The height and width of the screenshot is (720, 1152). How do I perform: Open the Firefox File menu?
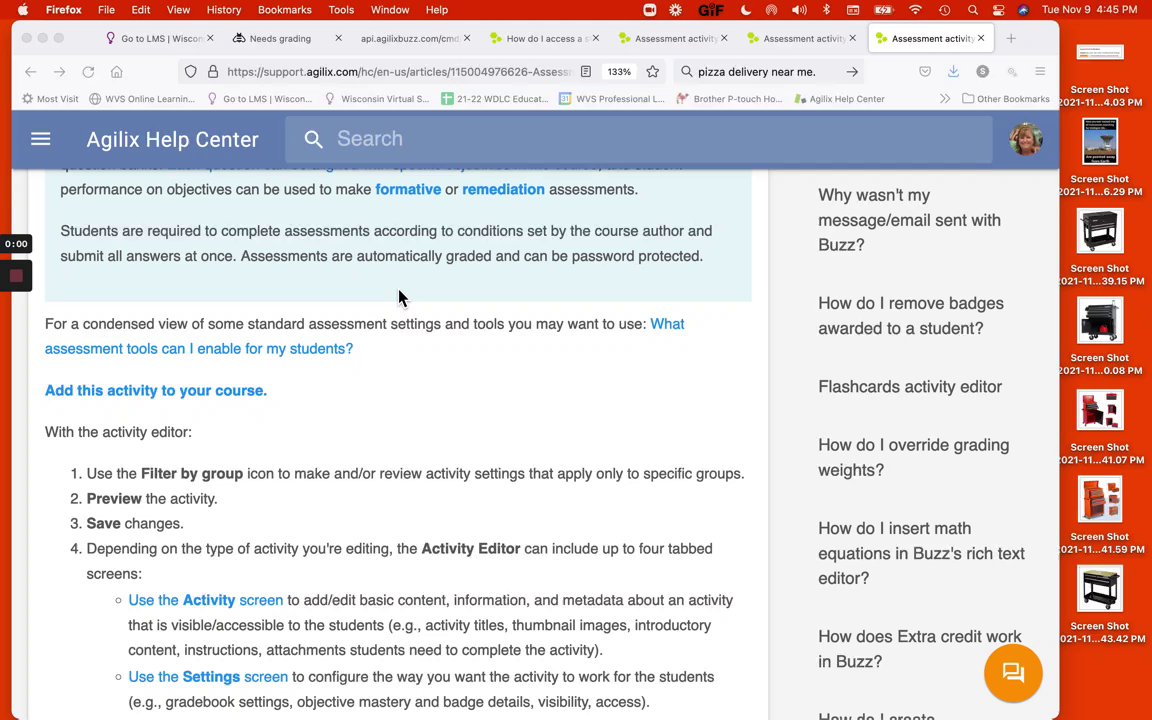coord(106,10)
